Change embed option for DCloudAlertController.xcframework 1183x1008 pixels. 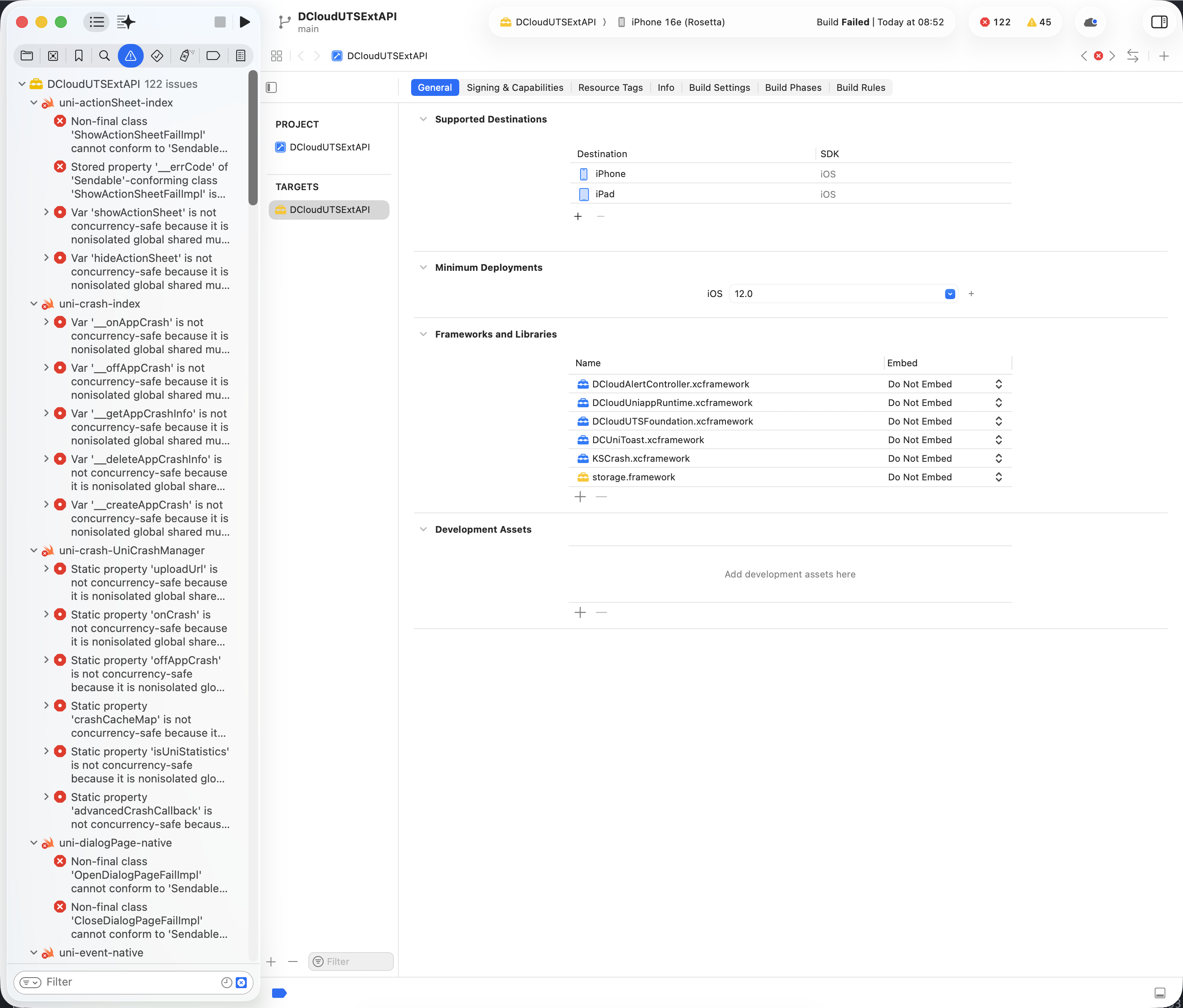[x=945, y=384]
